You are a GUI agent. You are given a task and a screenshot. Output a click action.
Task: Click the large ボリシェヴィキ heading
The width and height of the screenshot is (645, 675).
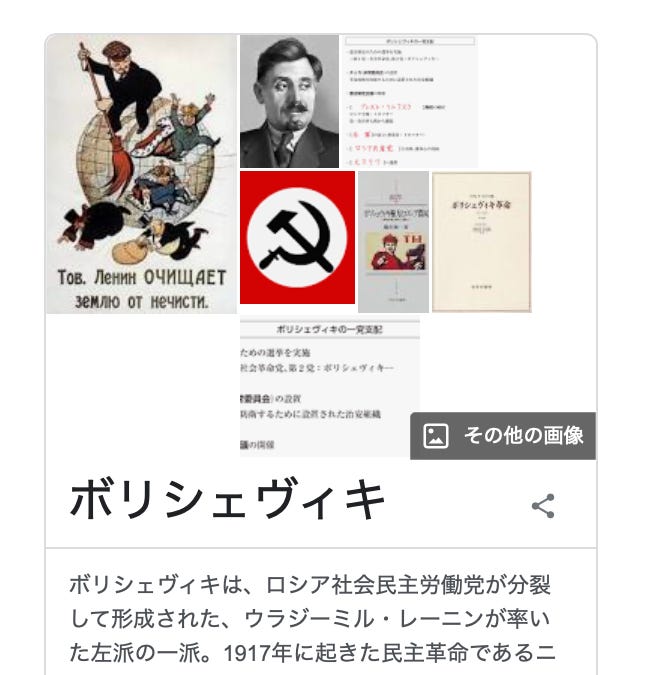228,501
